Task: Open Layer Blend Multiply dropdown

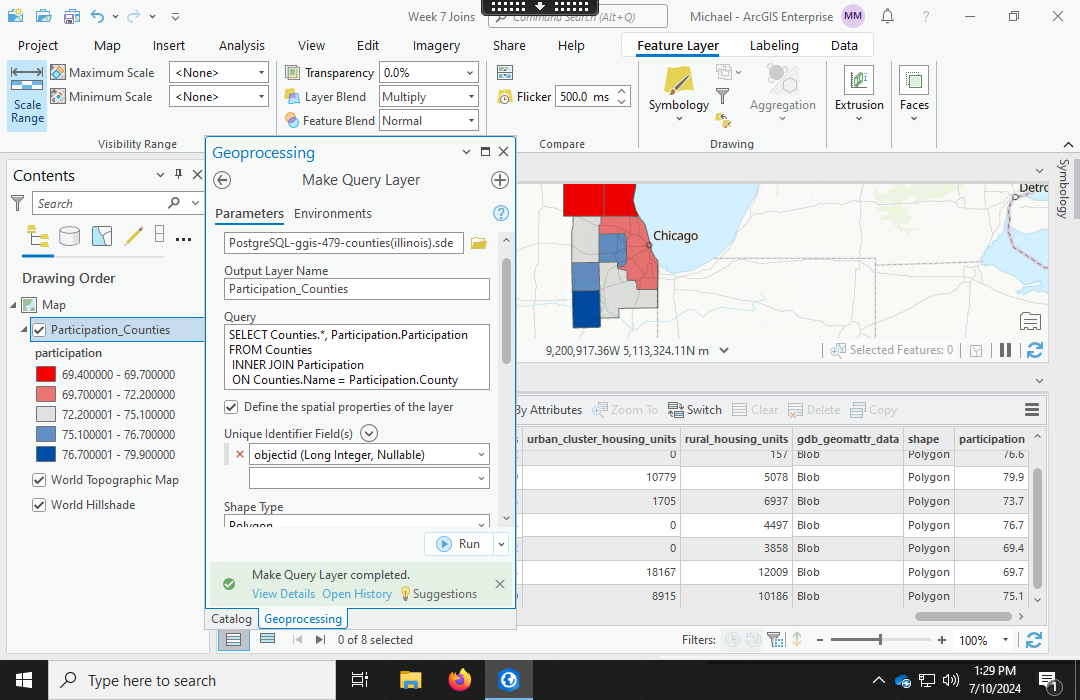Action: [x=471, y=96]
